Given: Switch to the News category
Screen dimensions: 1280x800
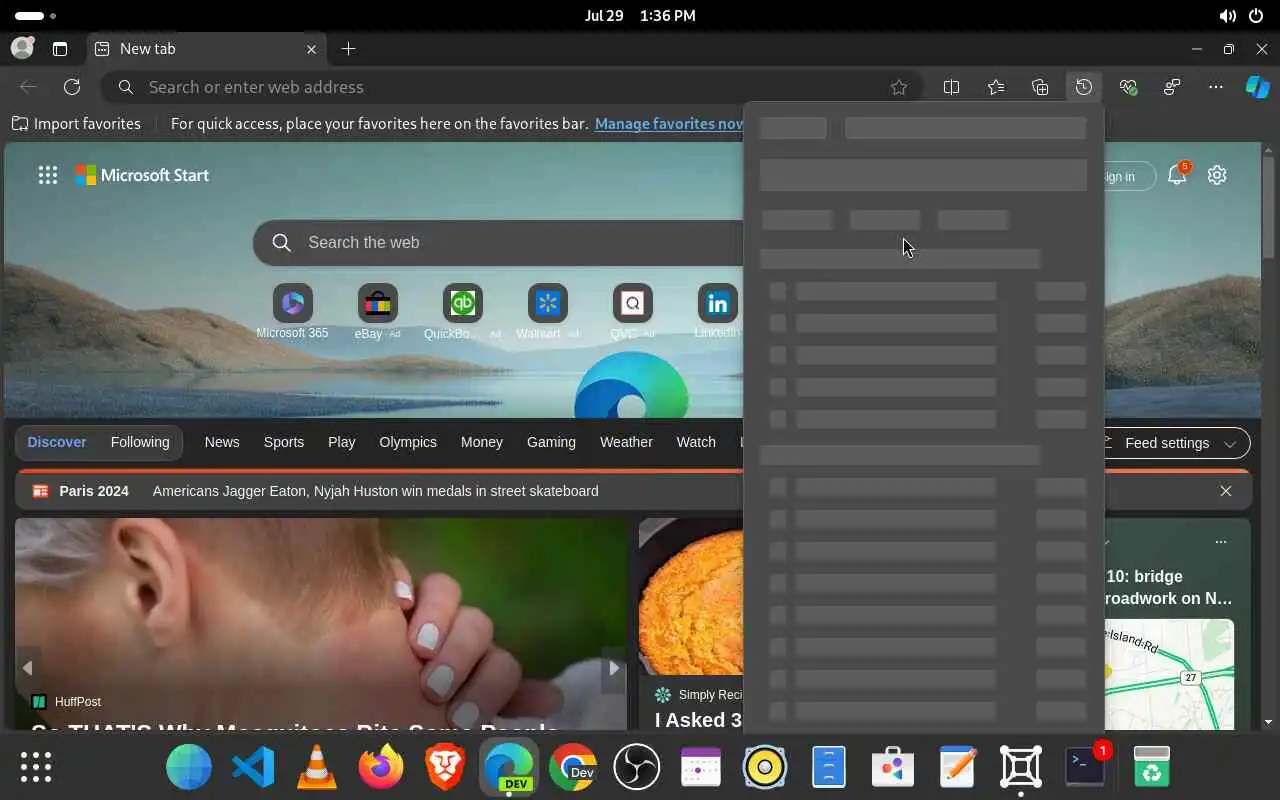Looking at the screenshot, I should [222, 442].
